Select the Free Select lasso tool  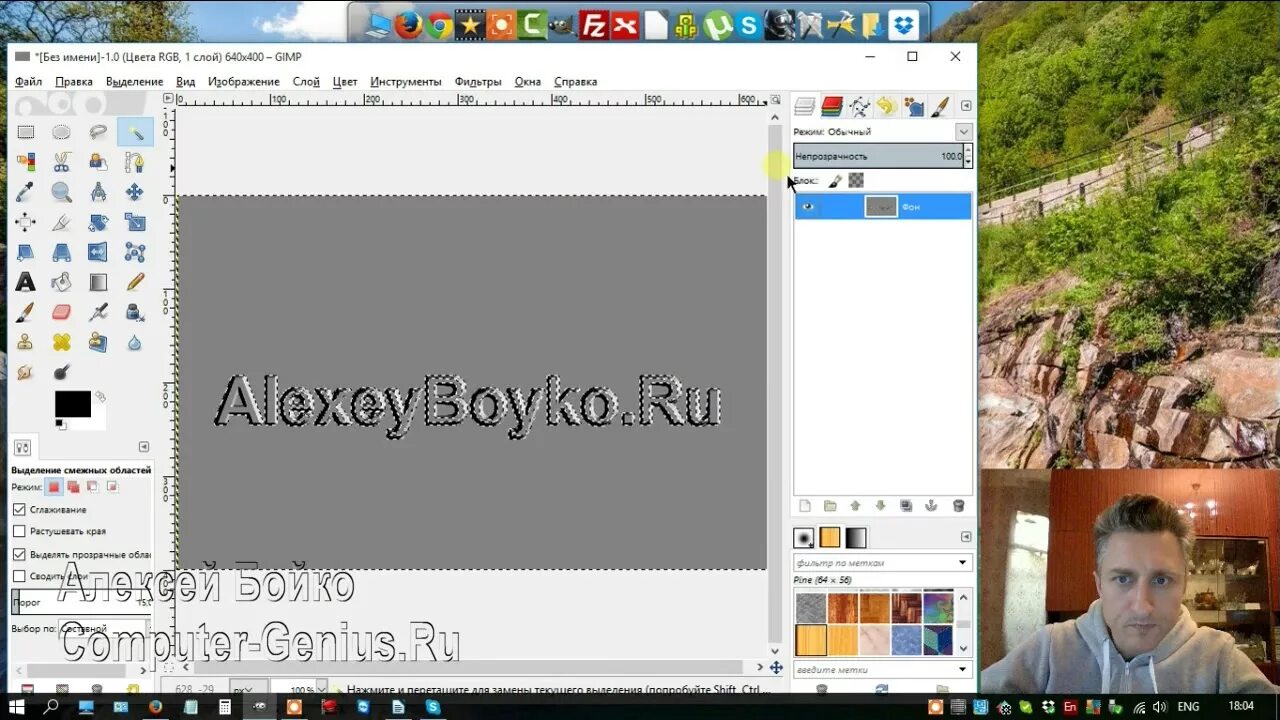click(x=98, y=132)
